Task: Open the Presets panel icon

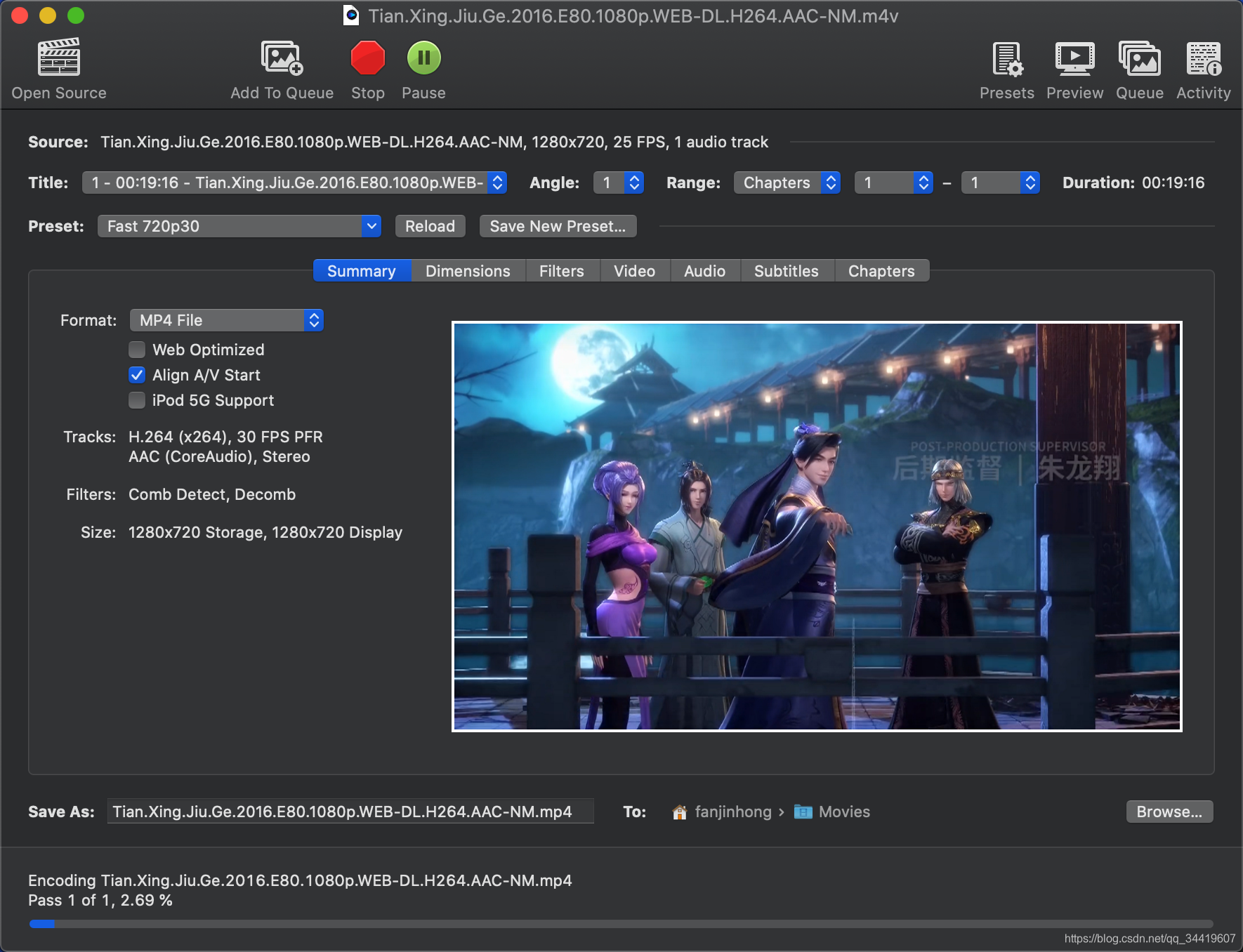Action: 1007,58
